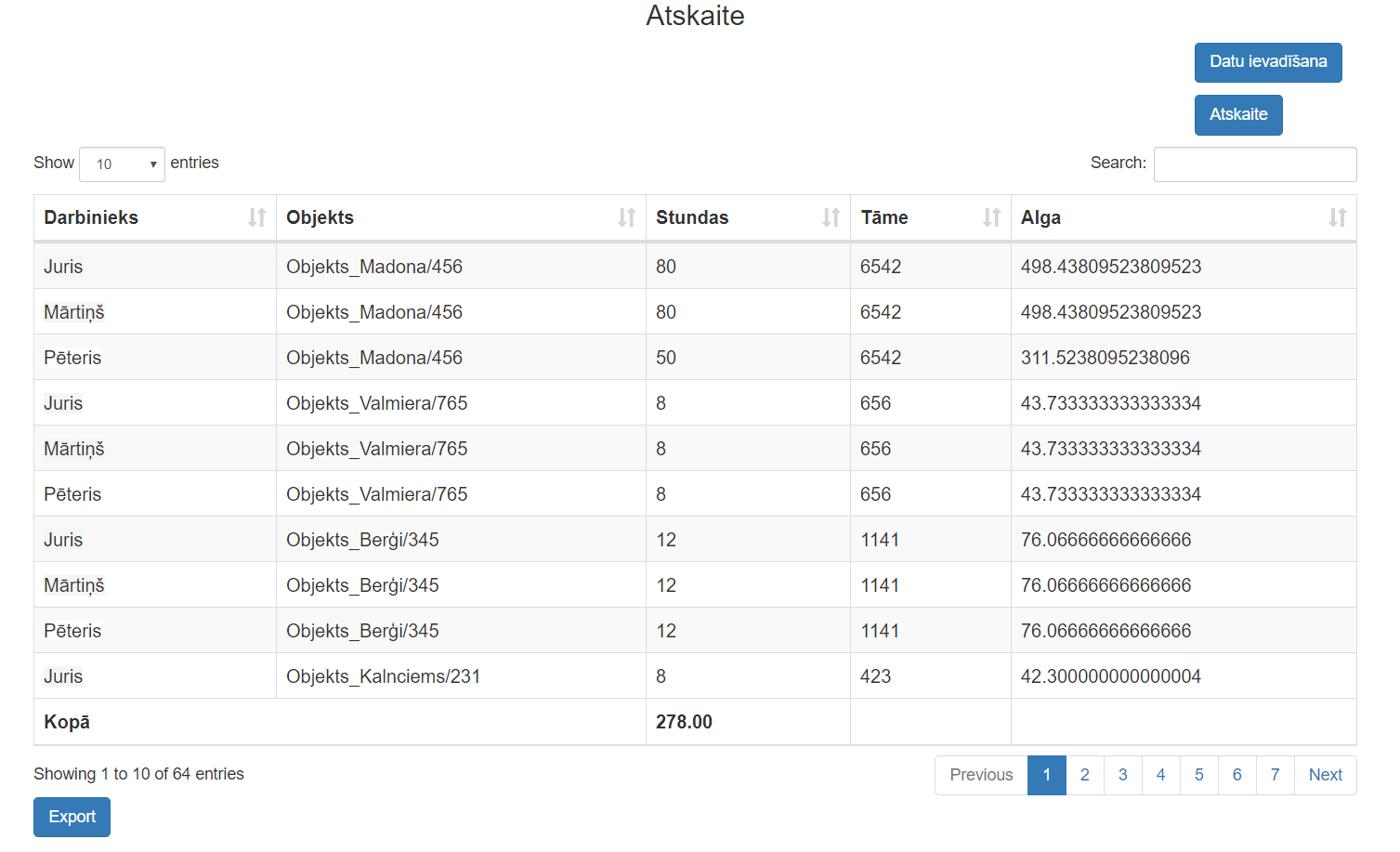The image size is (1400, 852).
Task: Click Objekts_Kalnciems/231 cell
Action: click(383, 676)
